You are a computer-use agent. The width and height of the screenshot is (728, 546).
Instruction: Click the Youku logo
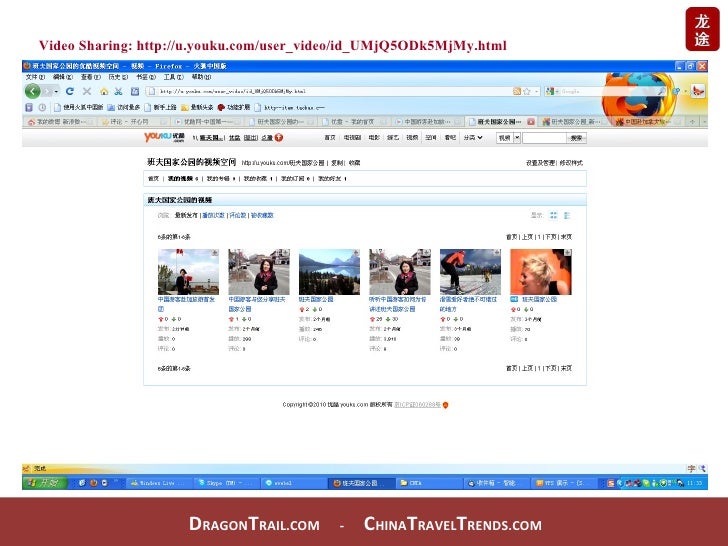164,137
